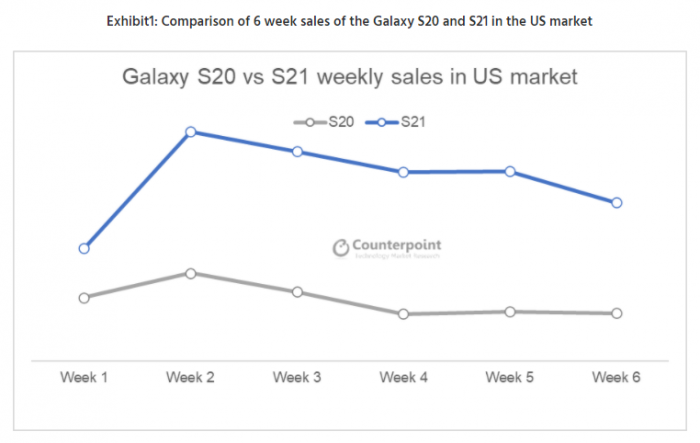Pick the S21 Week 4 data point
This screenshot has height=443, width=700.
coord(403,172)
